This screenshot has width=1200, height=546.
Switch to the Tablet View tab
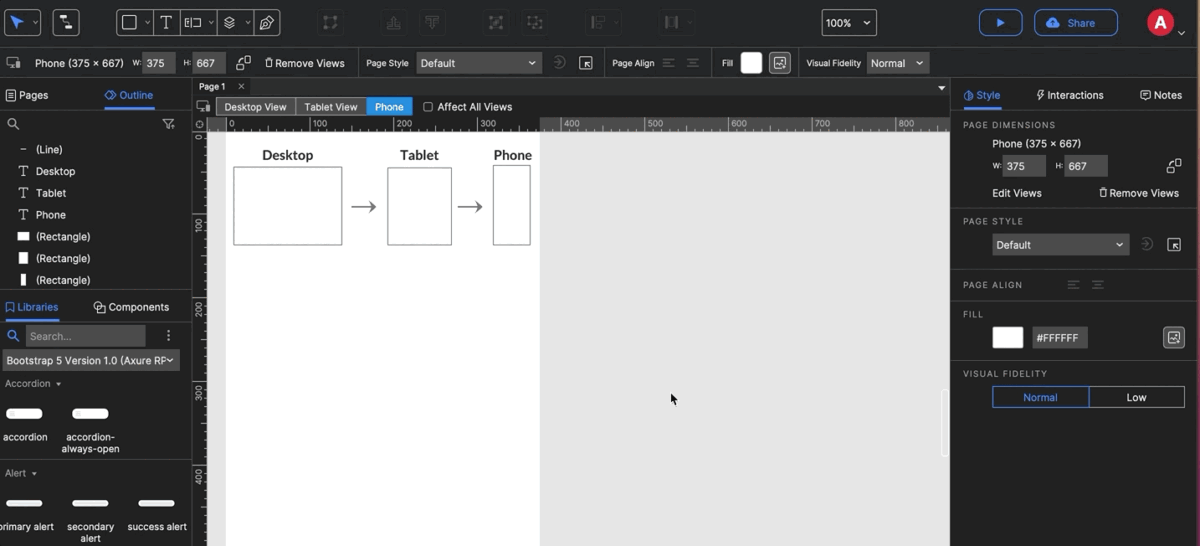[331, 107]
